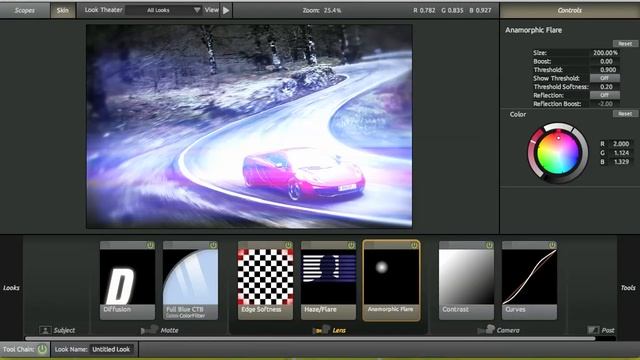Select the Full Blue CTB tool card
This screenshot has width=640, height=360.
pyautogui.click(x=190, y=280)
